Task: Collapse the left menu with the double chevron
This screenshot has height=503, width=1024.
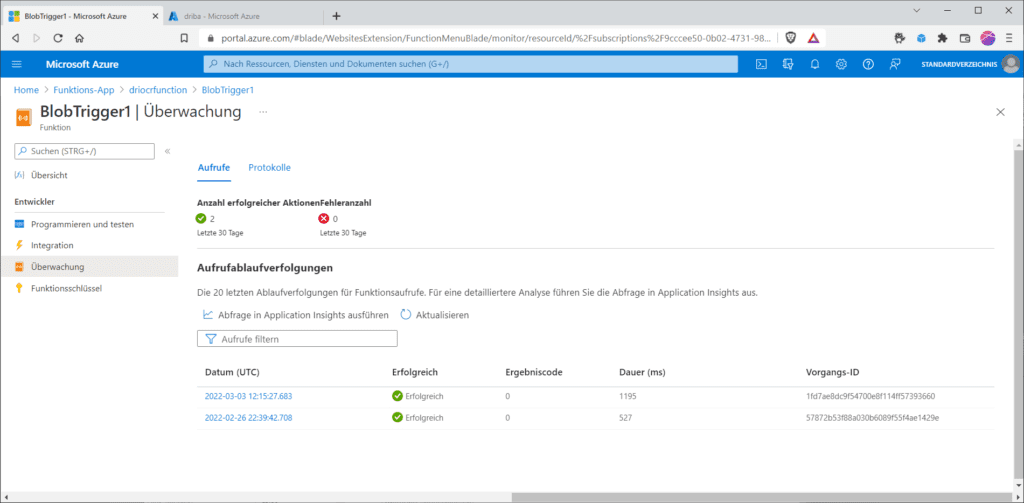Action: click(167, 151)
